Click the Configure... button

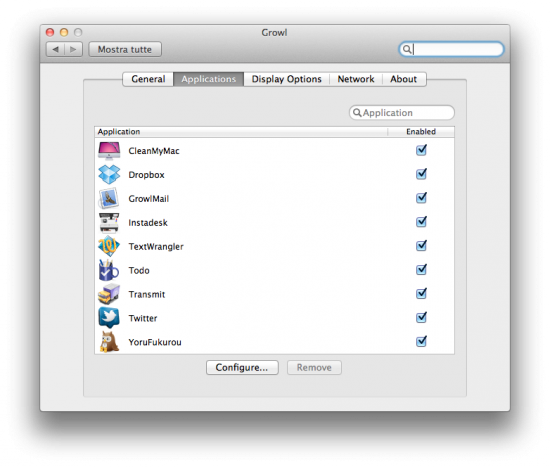coord(242,368)
